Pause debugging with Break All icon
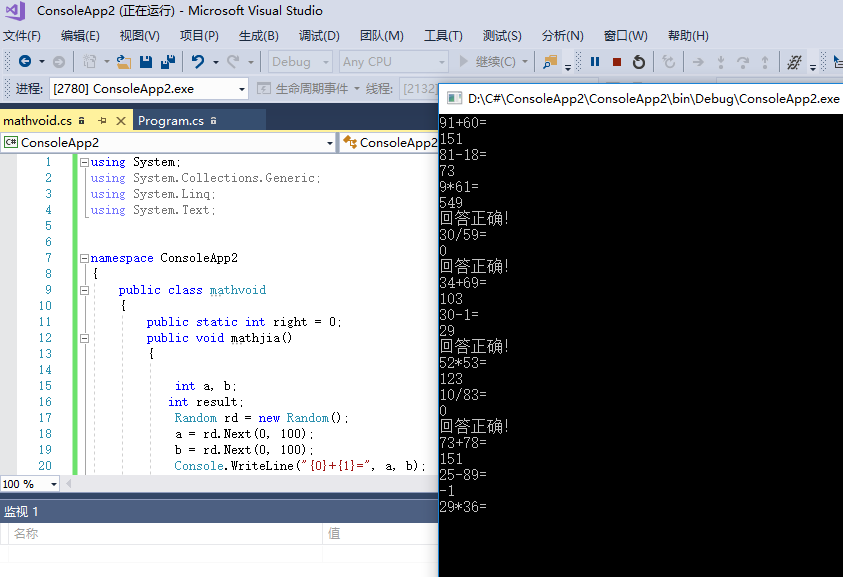Screen dimensions: 843x577 click(595, 62)
